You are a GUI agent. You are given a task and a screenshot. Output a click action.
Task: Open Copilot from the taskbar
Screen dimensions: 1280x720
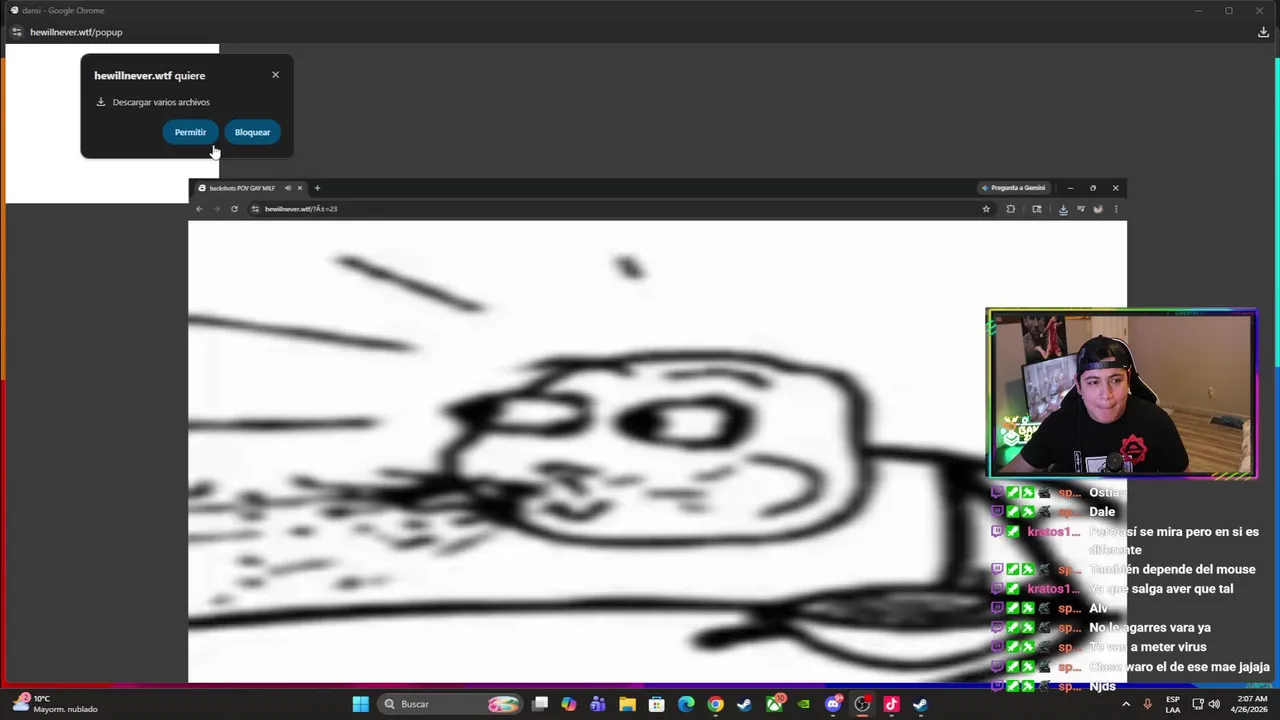click(x=569, y=704)
